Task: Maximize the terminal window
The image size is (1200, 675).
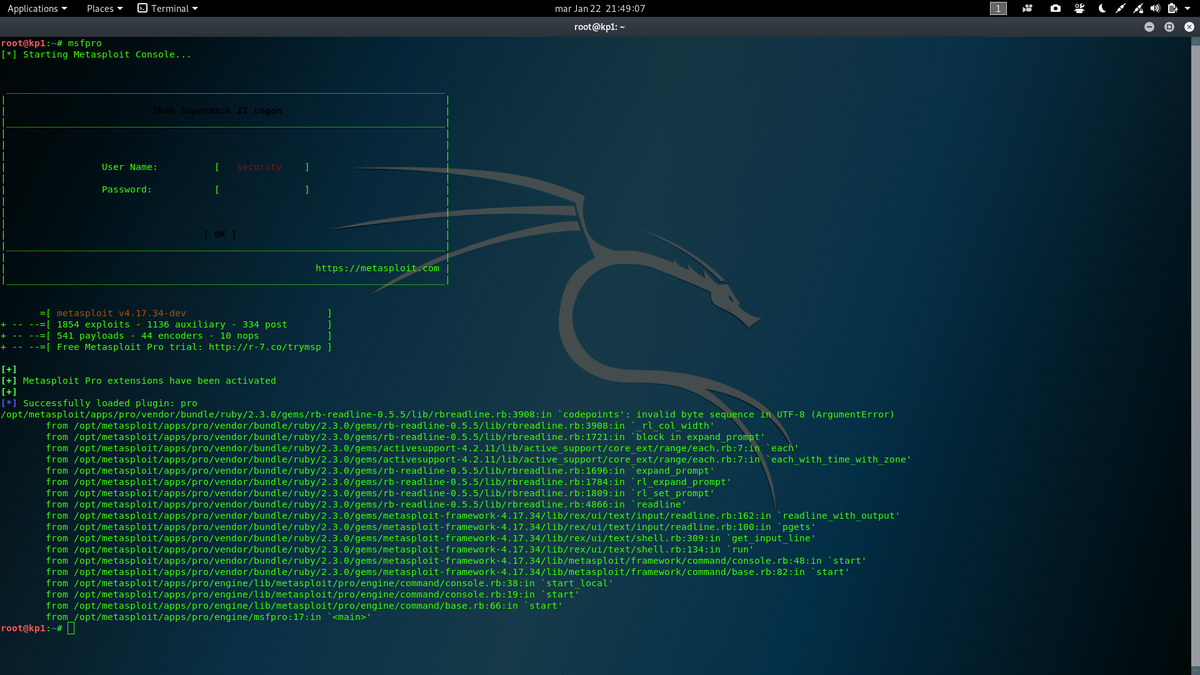Action: [1169, 27]
